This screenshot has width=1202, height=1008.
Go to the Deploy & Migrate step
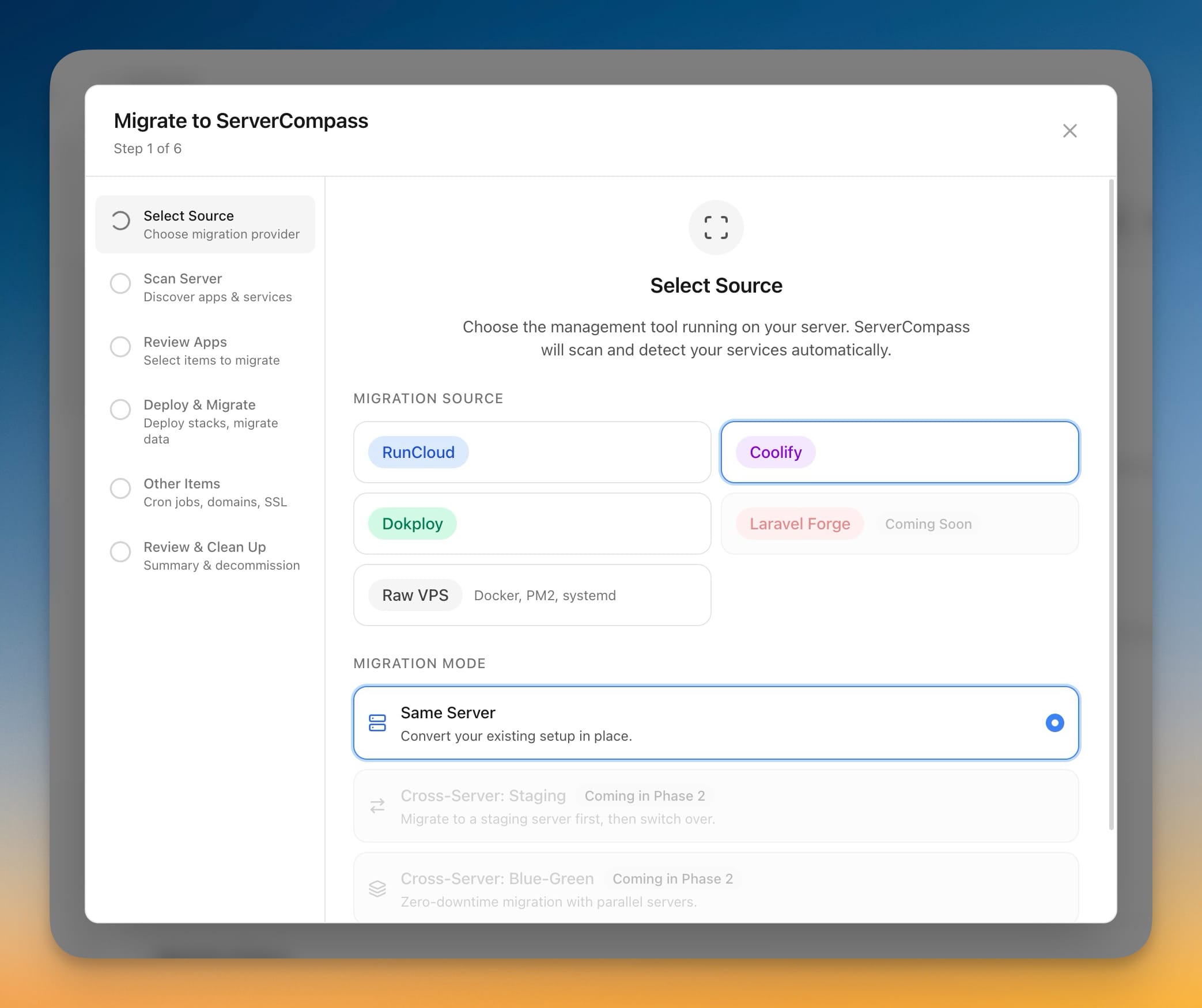[205, 422]
